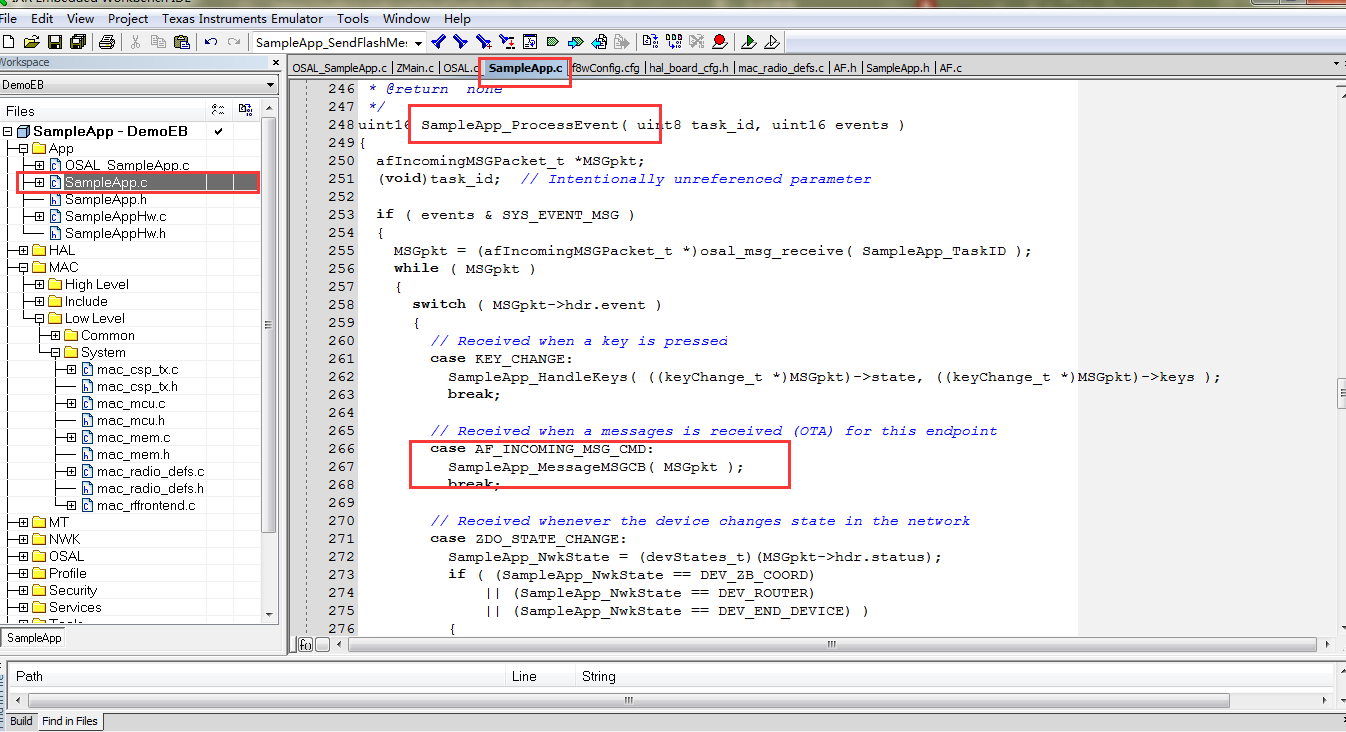1346x732 pixels.
Task: Click the Path column header
Action: tap(257, 676)
